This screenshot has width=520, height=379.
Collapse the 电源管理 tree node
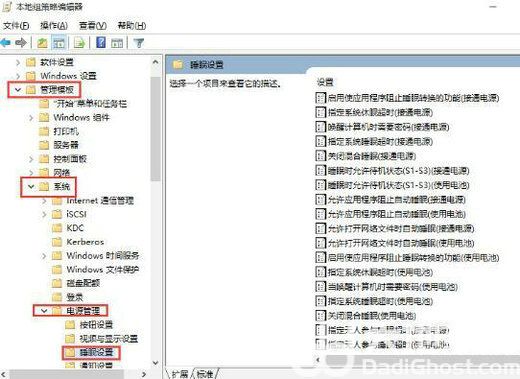44,311
